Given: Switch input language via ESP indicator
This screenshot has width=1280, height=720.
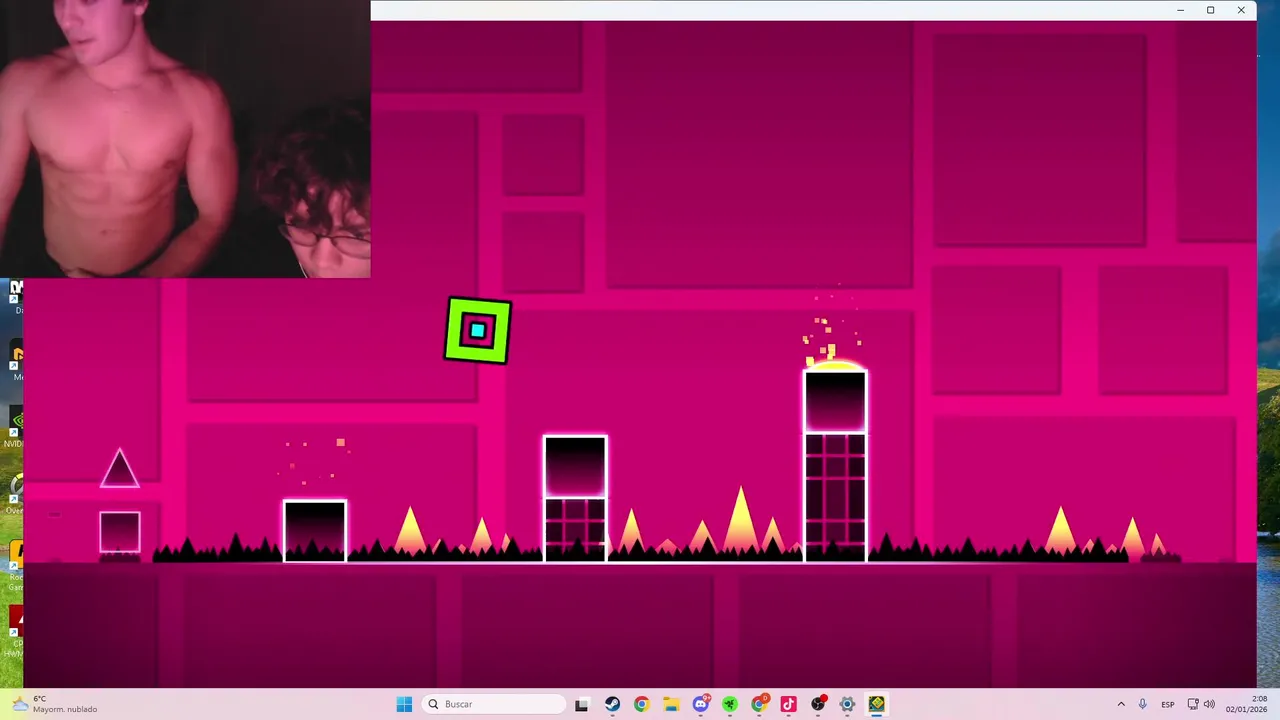Looking at the screenshot, I should [1168, 704].
